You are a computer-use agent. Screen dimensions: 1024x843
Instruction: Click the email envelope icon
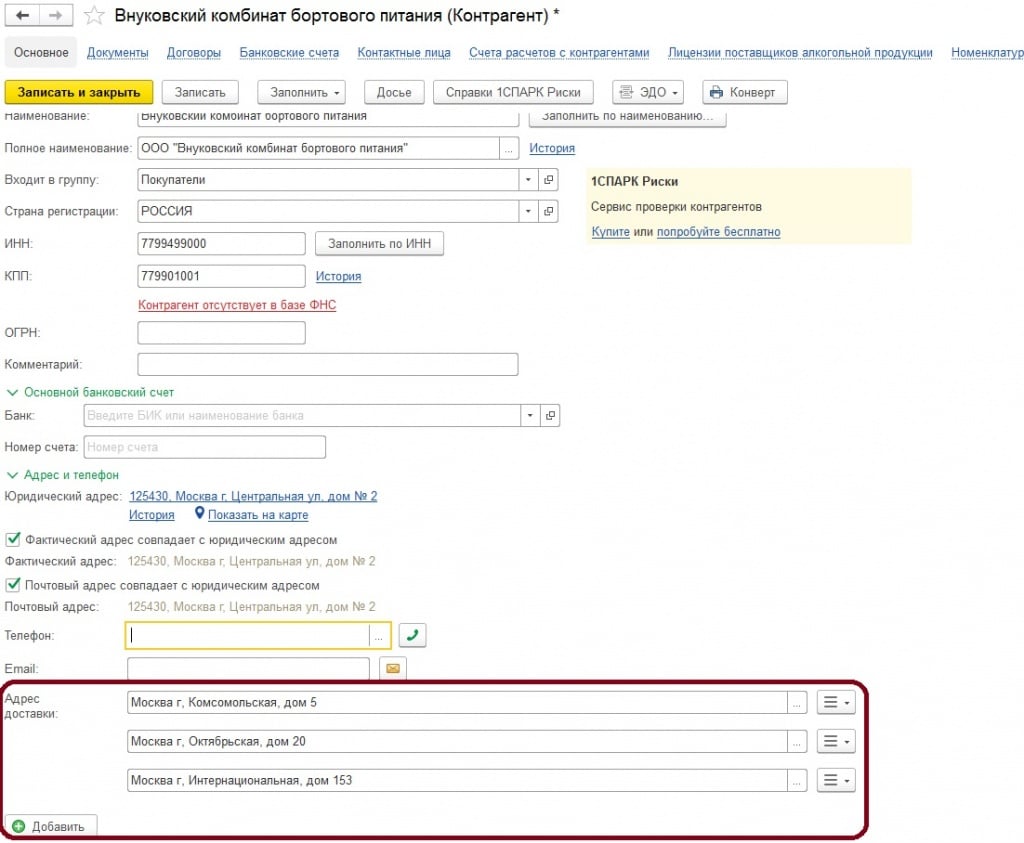pos(392,669)
